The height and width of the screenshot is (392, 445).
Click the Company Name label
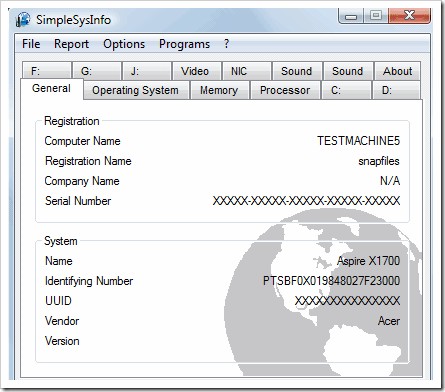click(x=82, y=181)
